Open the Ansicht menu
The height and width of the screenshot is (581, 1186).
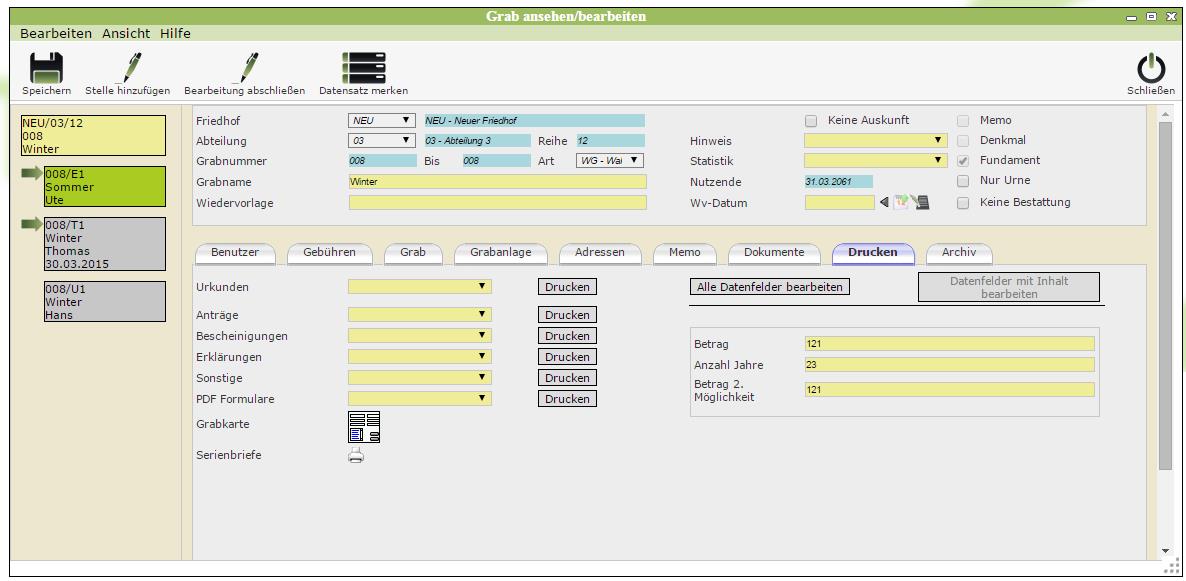tap(126, 33)
